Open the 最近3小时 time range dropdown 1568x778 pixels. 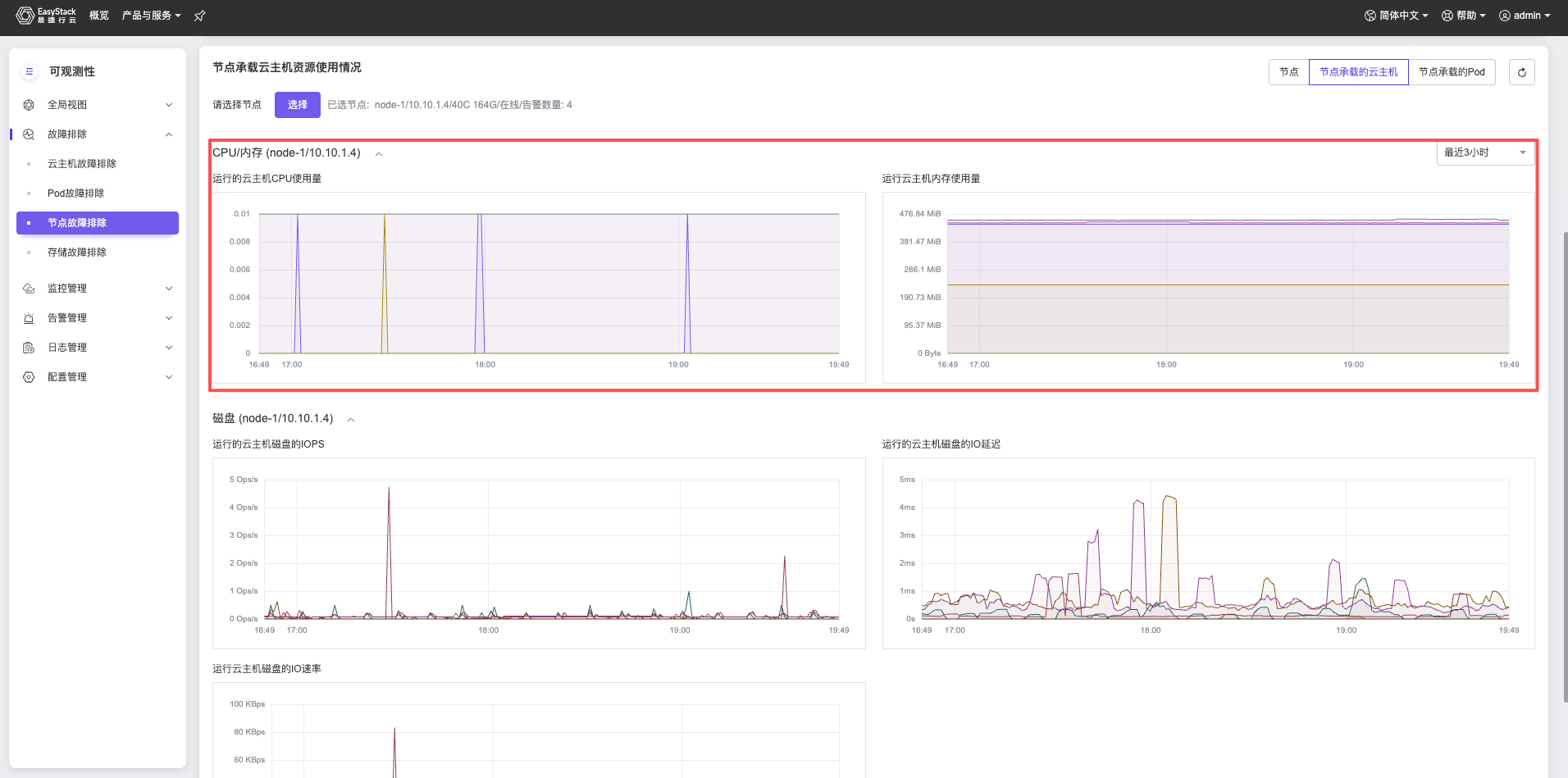[x=1485, y=152]
